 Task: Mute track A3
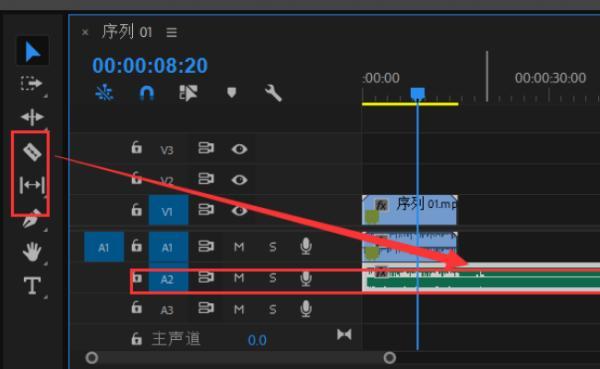click(239, 309)
